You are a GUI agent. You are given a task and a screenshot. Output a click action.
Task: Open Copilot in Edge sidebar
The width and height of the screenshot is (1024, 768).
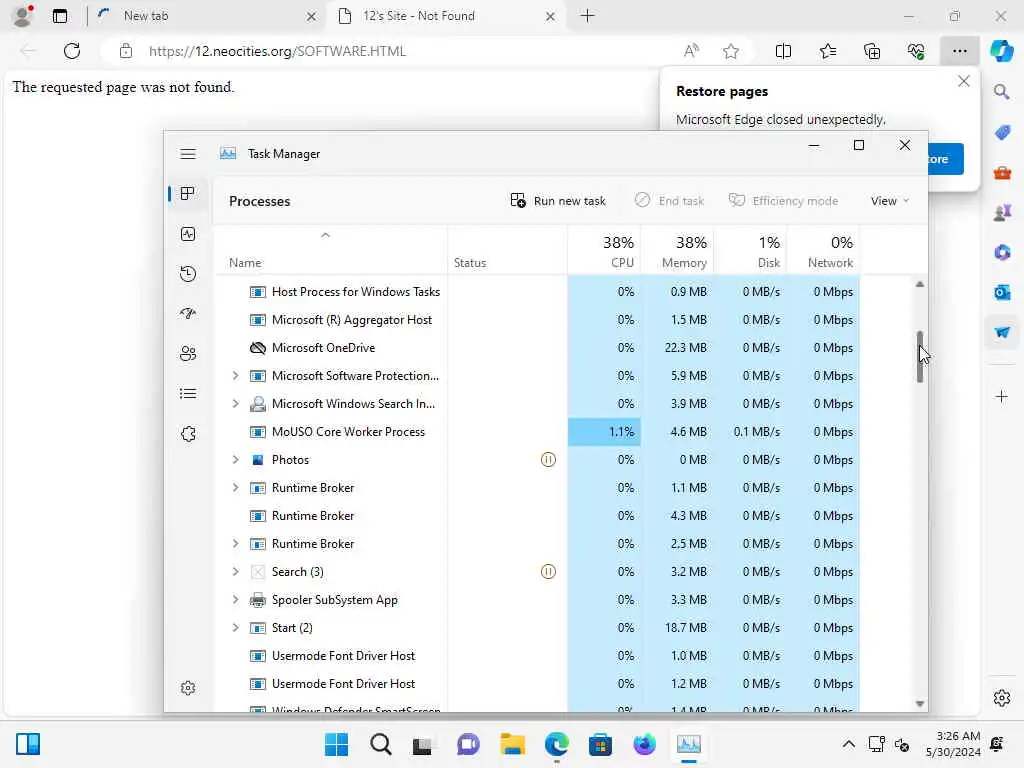[1002, 51]
